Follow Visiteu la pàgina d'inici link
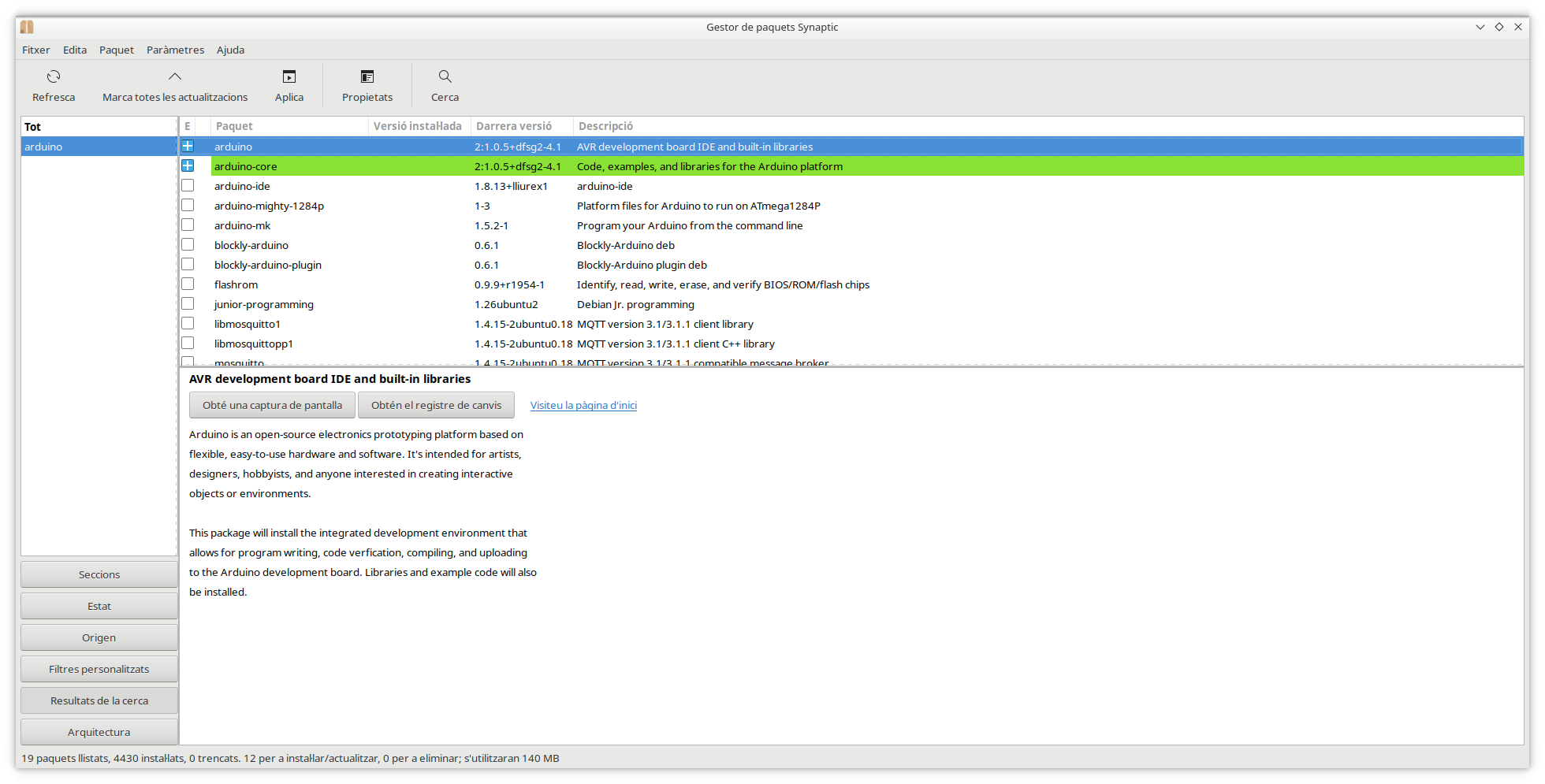This screenshot has width=1545, height=784. click(583, 405)
